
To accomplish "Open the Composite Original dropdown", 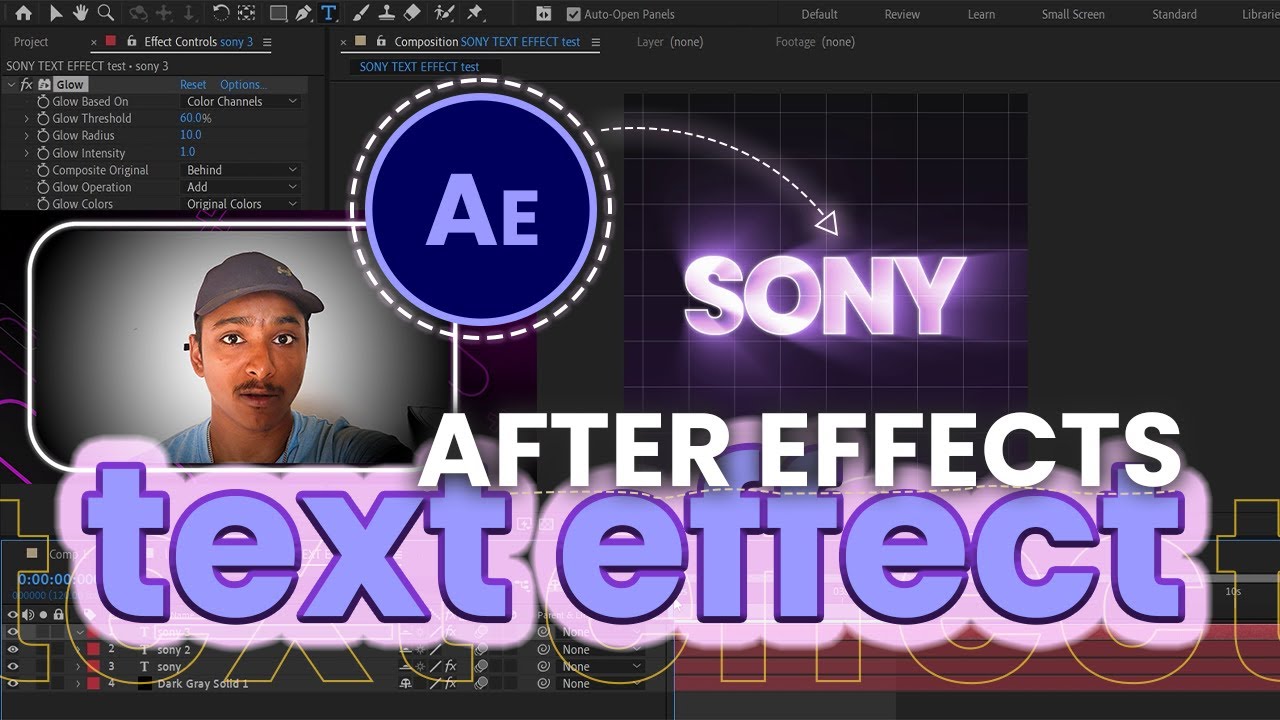I will tap(241, 171).
